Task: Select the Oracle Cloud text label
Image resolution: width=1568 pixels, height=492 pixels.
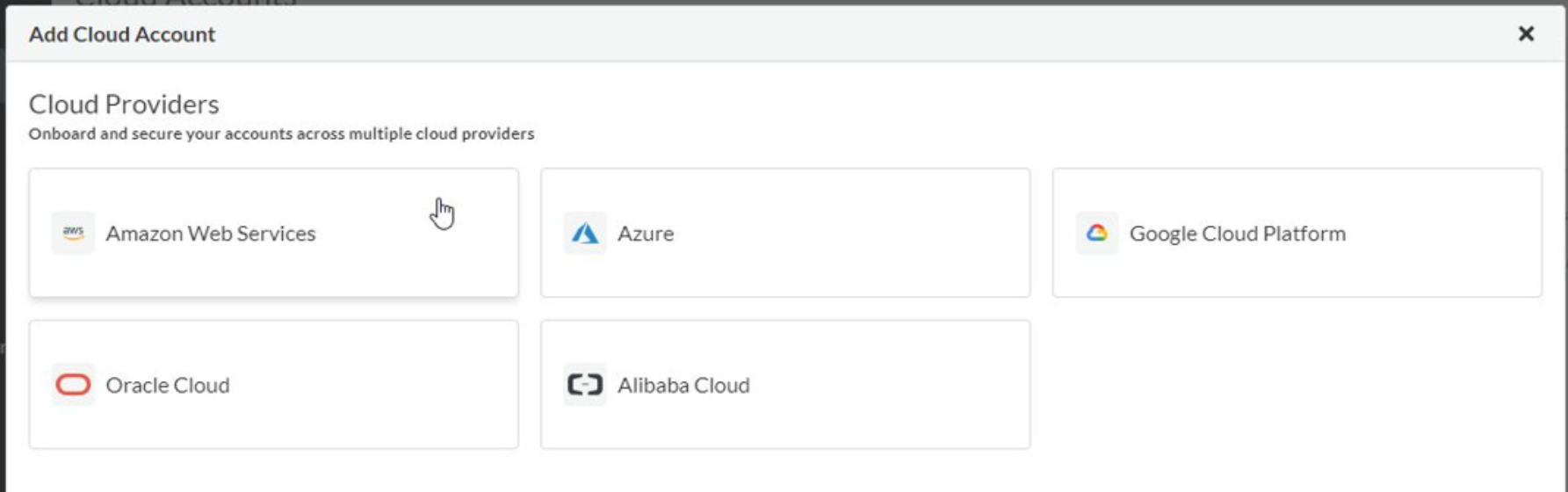Action: pos(168,385)
